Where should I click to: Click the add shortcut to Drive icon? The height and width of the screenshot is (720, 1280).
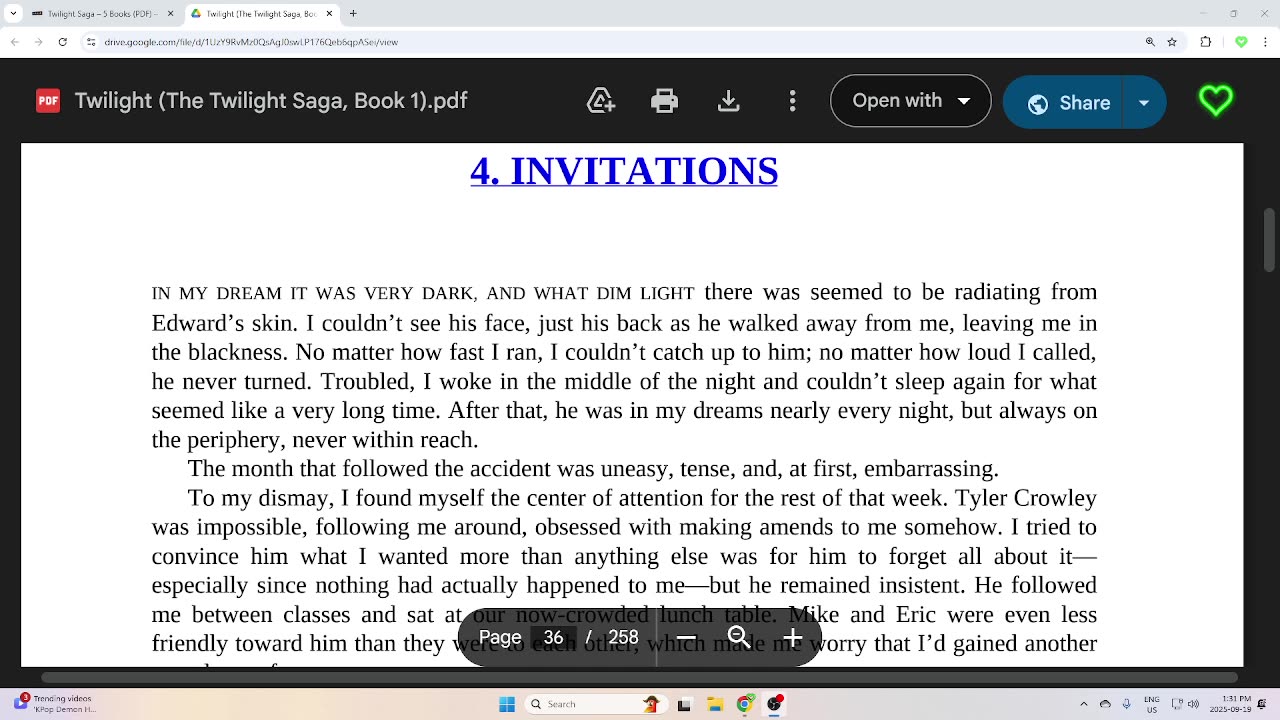pos(600,101)
